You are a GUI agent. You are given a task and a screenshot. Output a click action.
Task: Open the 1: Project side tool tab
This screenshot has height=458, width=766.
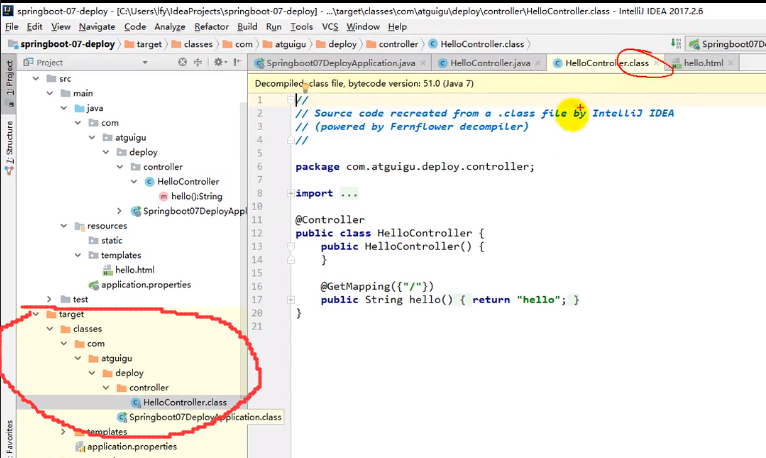click(9, 81)
